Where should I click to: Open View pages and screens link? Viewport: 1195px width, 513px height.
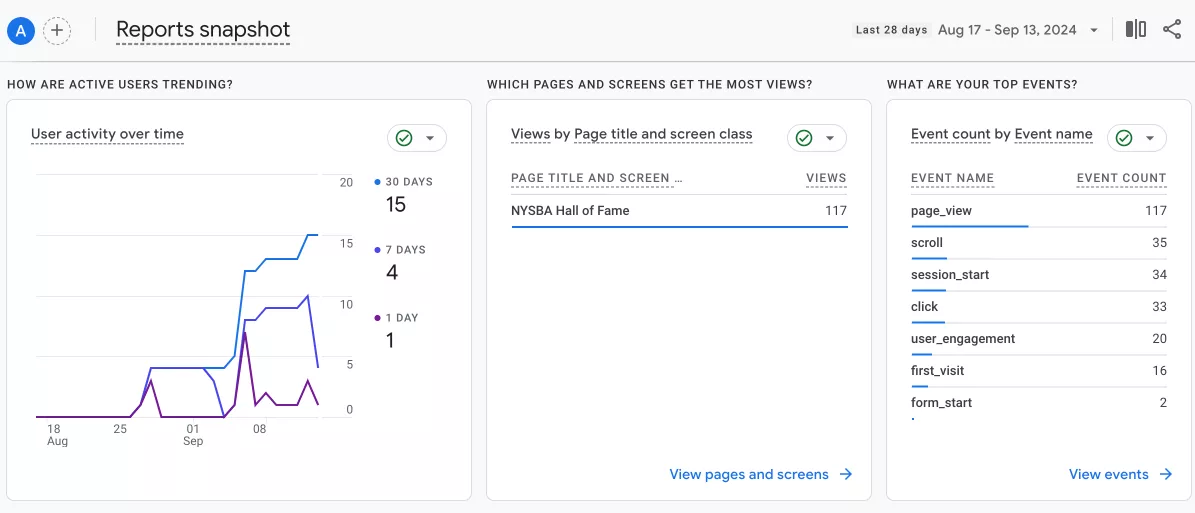tap(749, 475)
